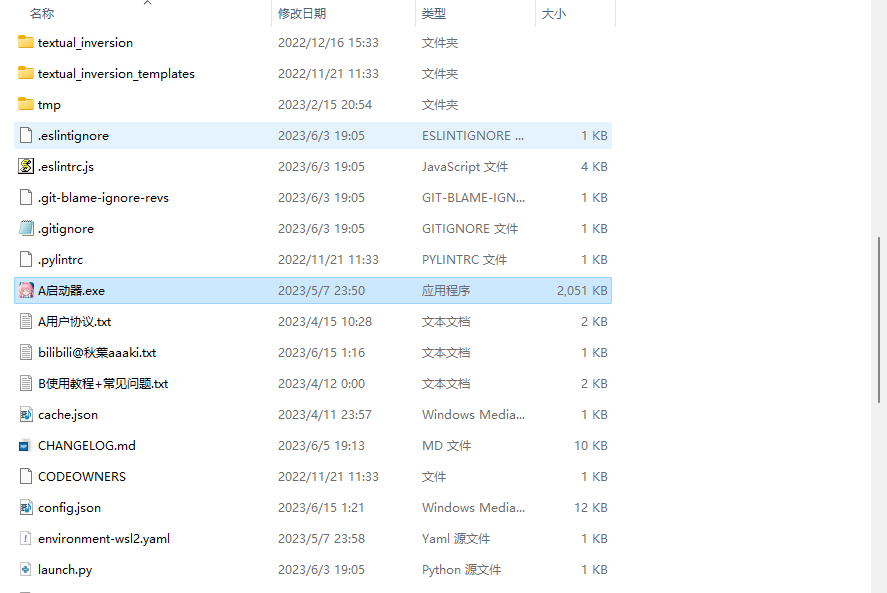
Task: Click the CHANGELOG.md file icon
Action: (x=24, y=446)
